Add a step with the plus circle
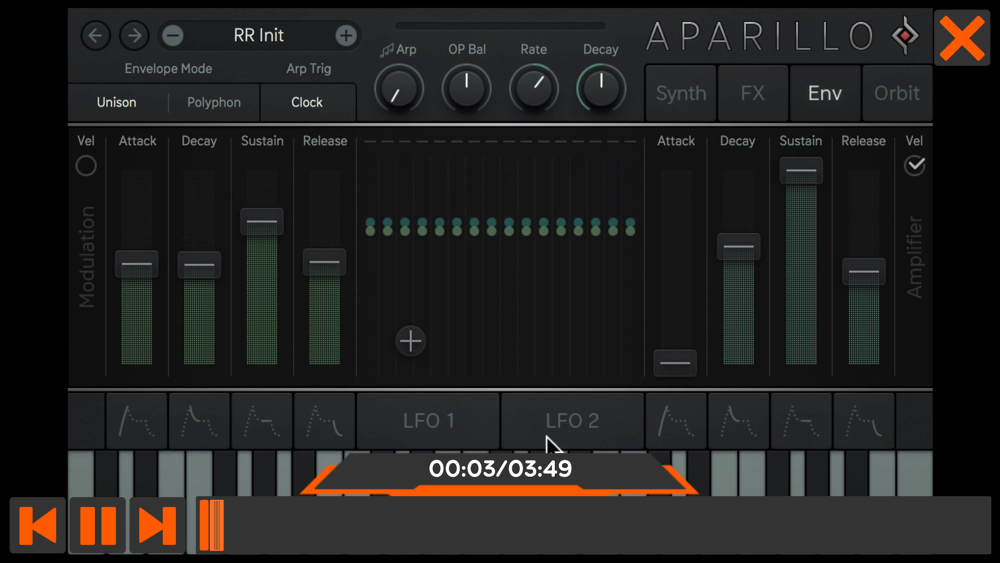The image size is (1000, 563). pos(411,341)
